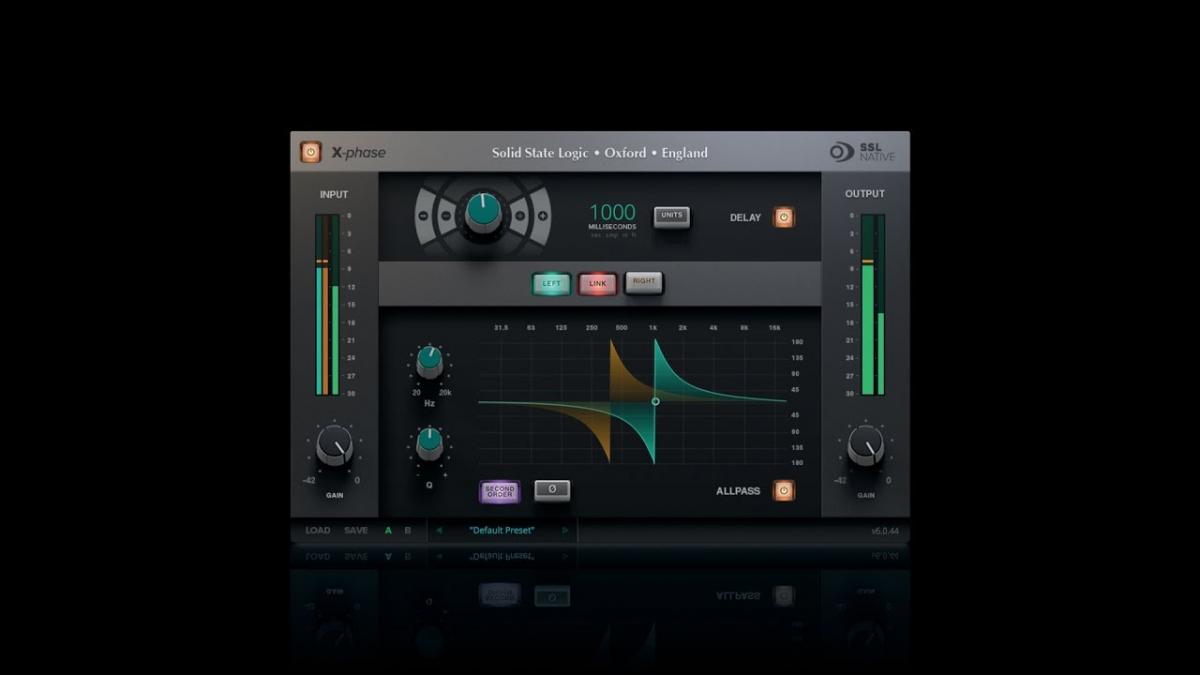The height and width of the screenshot is (675, 1200).
Task: Toggle the phase invert Ø button
Action: click(x=552, y=490)
